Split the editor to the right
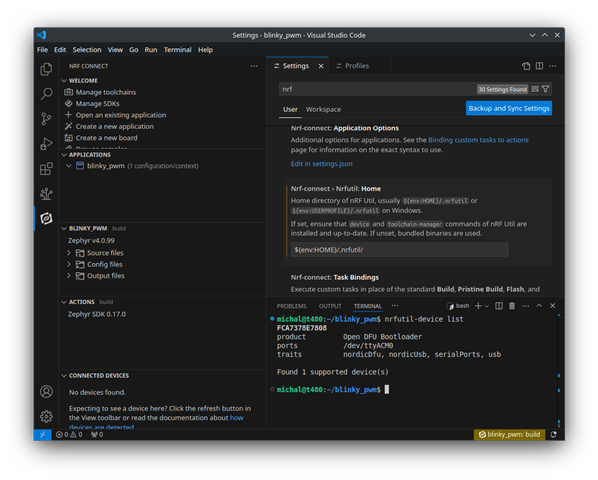This screenshot has width=598, height=480. [539, 66]
